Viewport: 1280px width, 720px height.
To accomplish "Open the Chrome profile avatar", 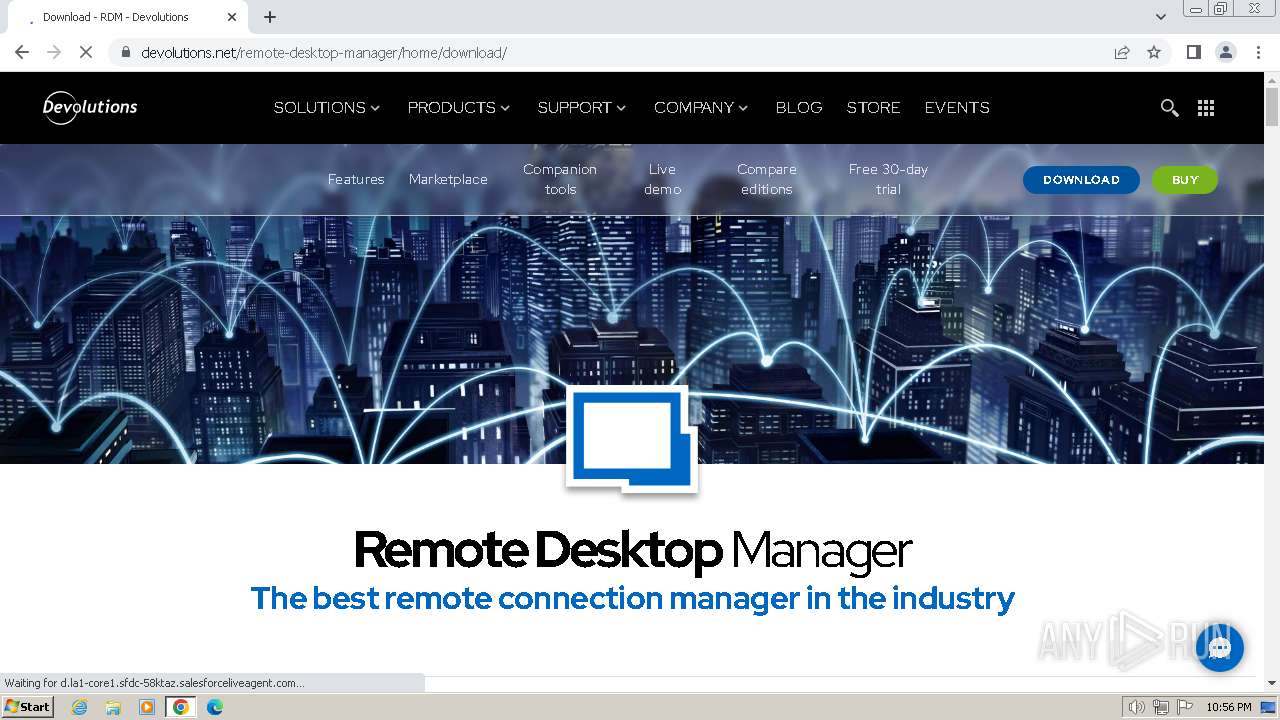I will click(1226, 52).
